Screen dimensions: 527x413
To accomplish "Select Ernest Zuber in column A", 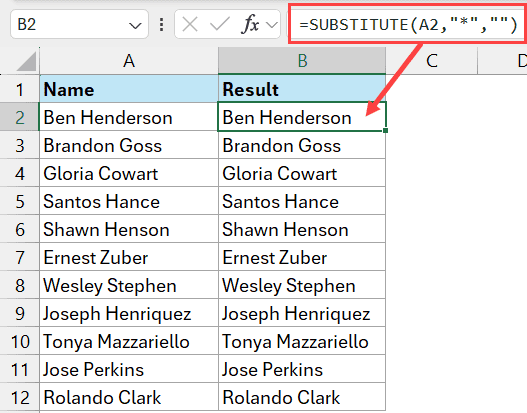I will (x=129, y=257).
